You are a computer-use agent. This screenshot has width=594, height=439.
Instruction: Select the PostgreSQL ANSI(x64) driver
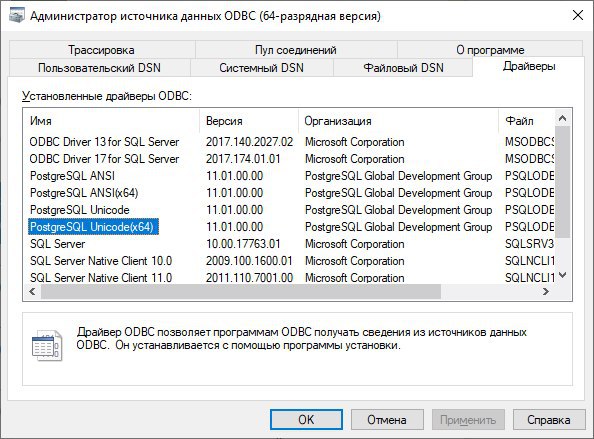(x=84, y=193)
